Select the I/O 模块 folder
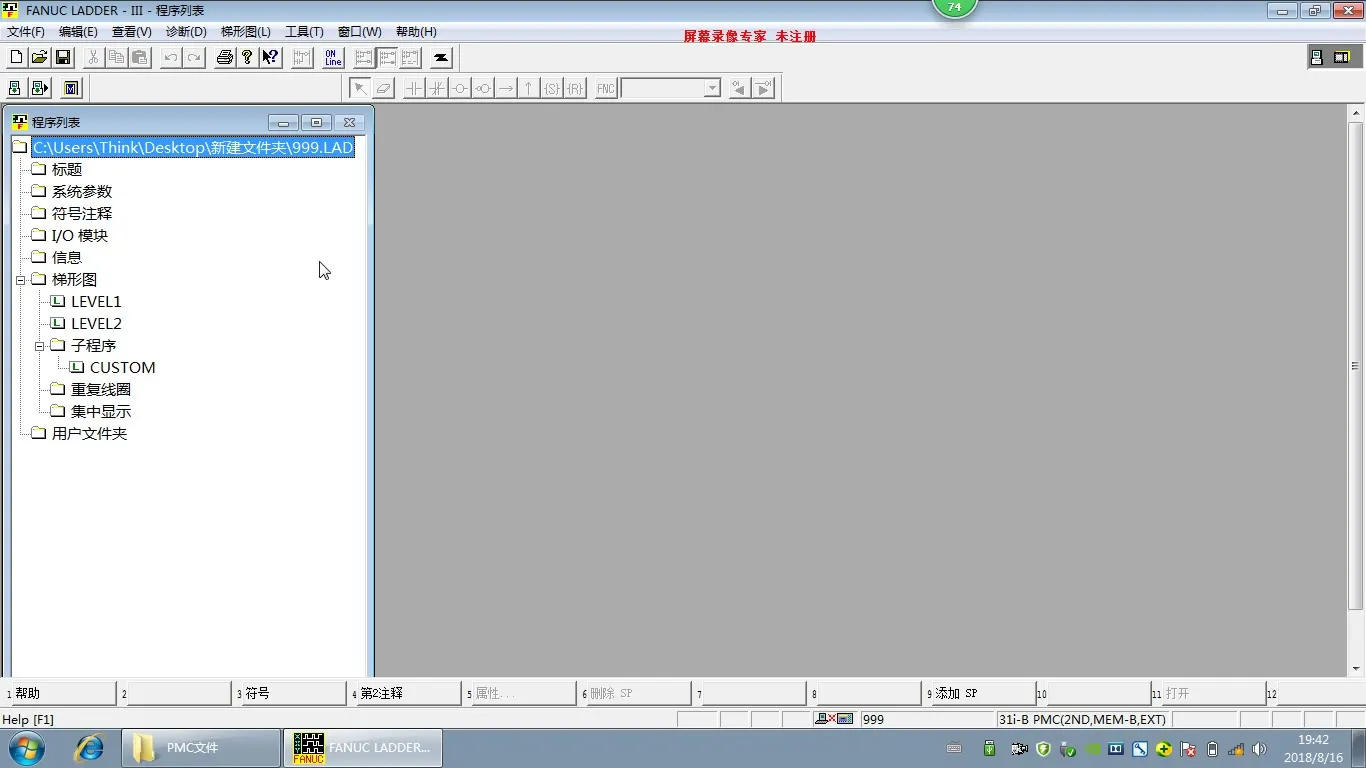Image resolution: width=1366 pixels, height=768 pixels. coord(79,236)
